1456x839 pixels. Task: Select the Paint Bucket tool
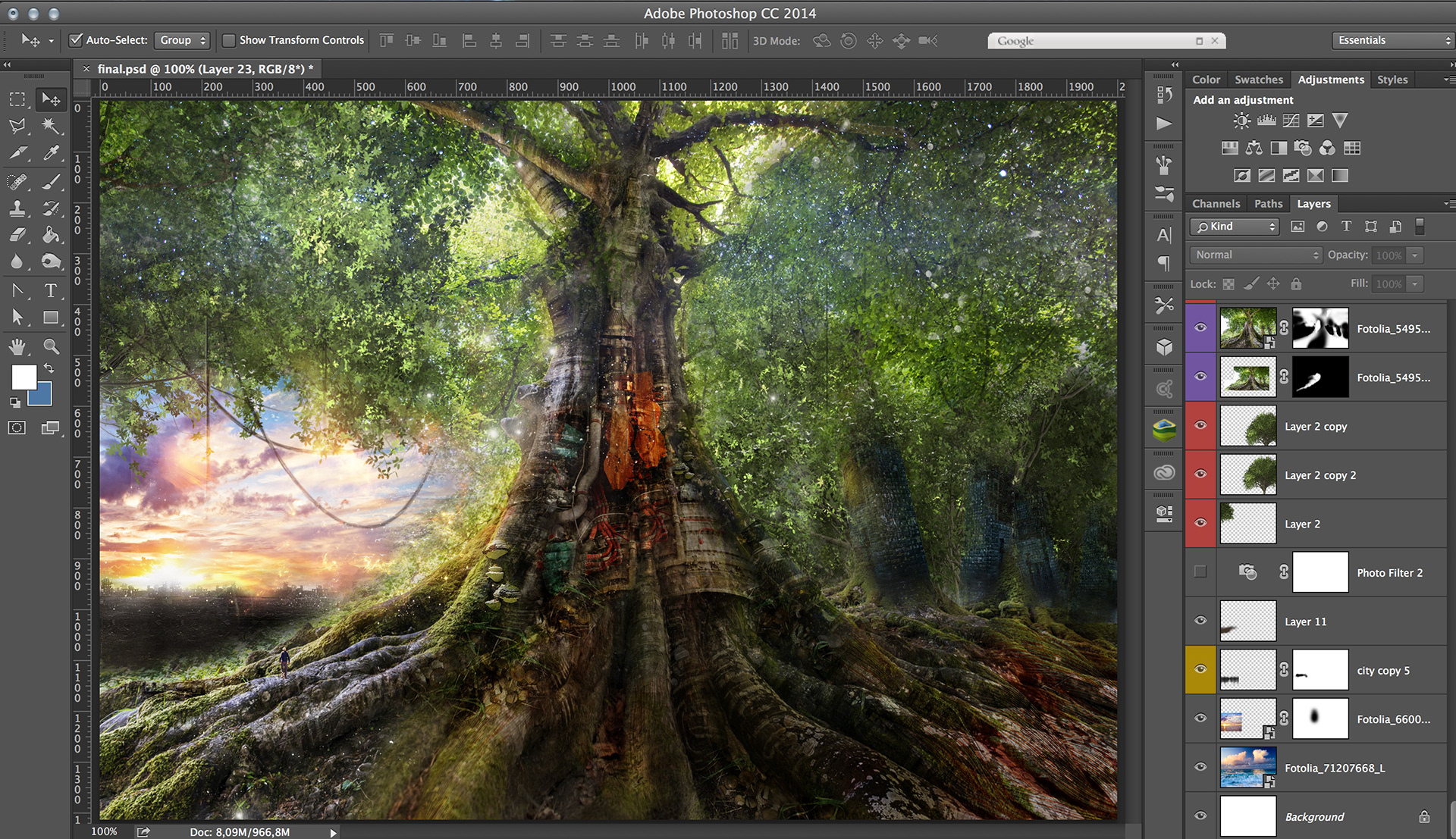pos(51,235)
